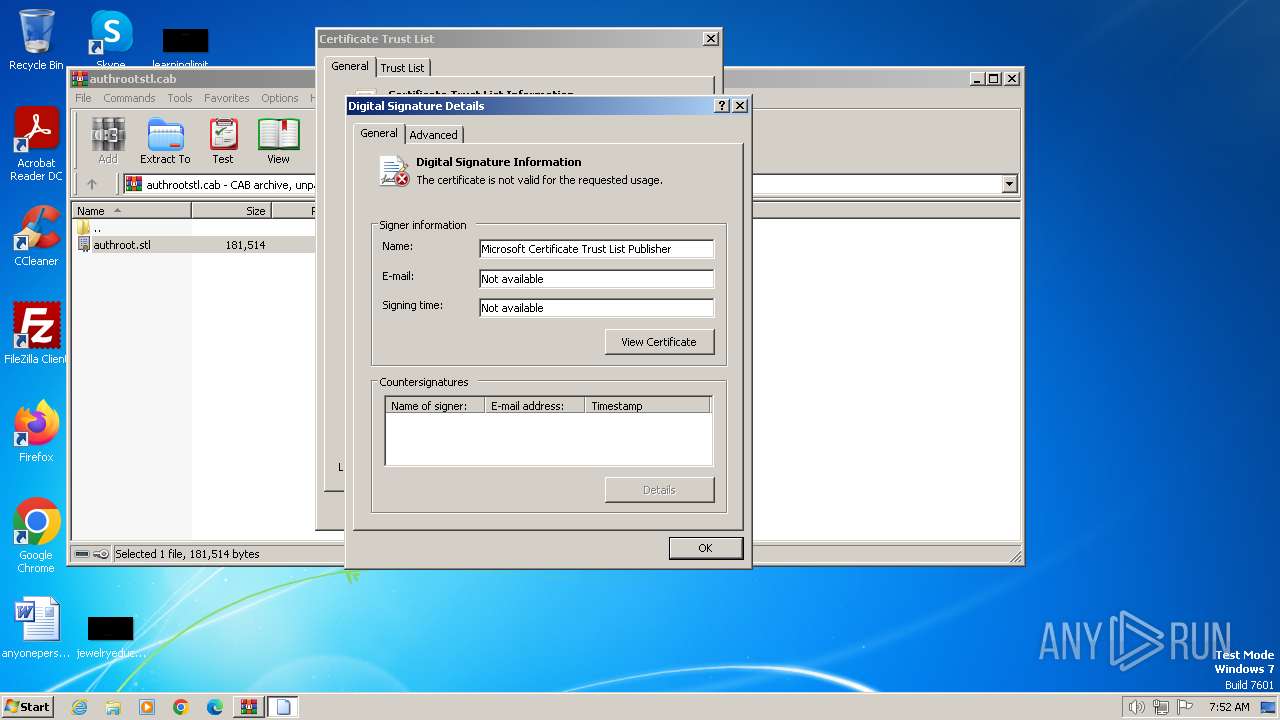Viewport: 1280px width, 720px height.
Task: Switch to Advanced tab in Digital Signature Details
Action: click(x=433, y=135)
